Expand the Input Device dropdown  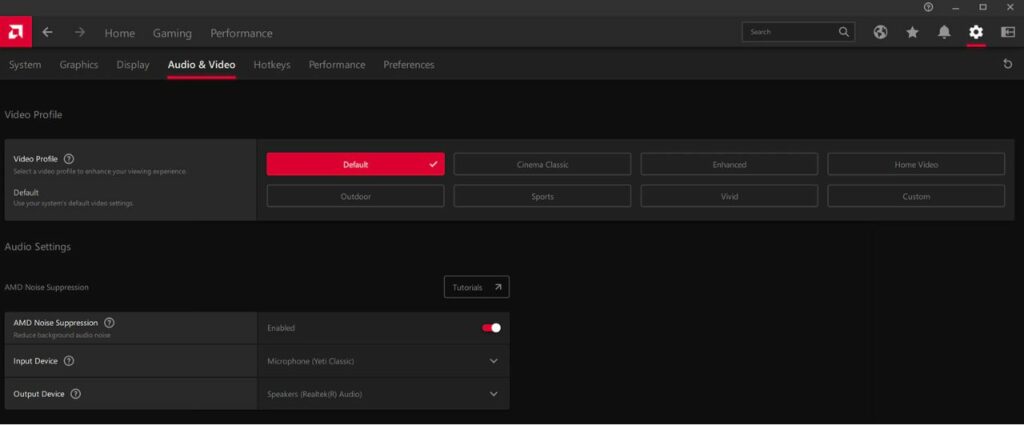[494, 361]
